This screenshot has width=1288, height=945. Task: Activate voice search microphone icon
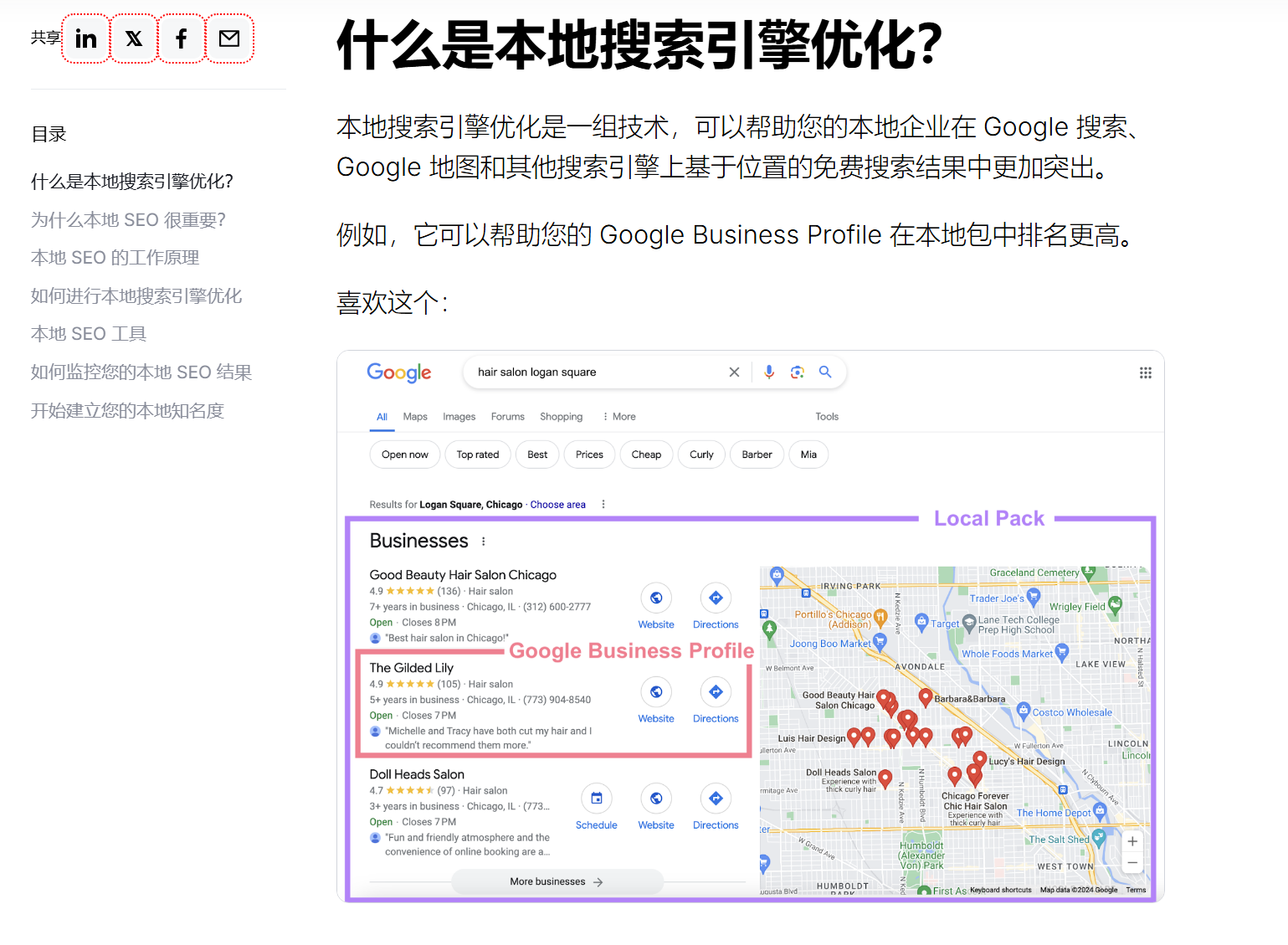[769, 372]
